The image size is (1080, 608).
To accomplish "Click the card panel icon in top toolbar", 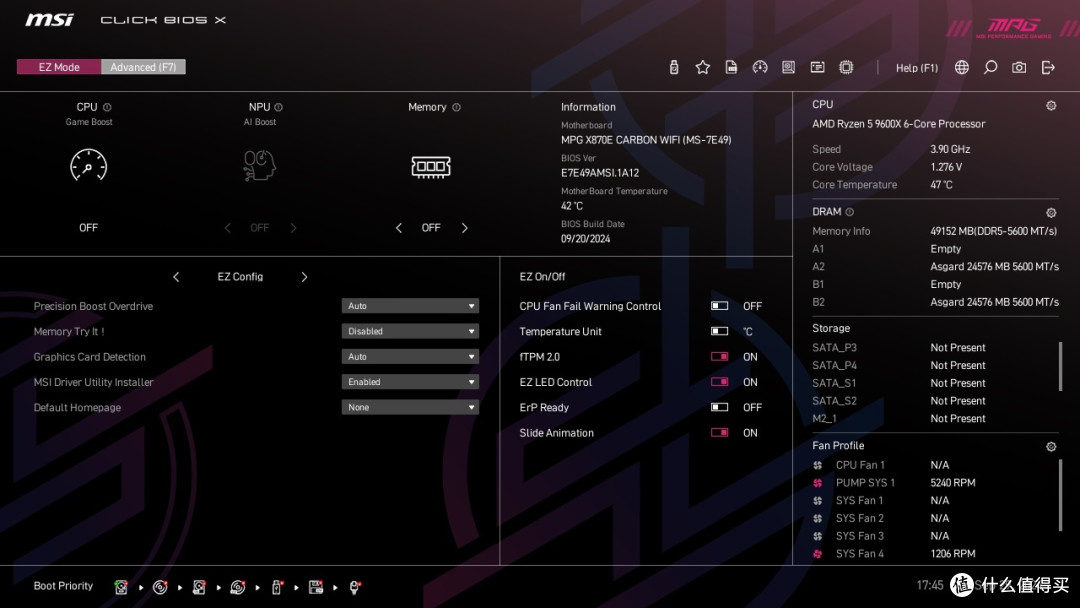I will pos(818,67).
